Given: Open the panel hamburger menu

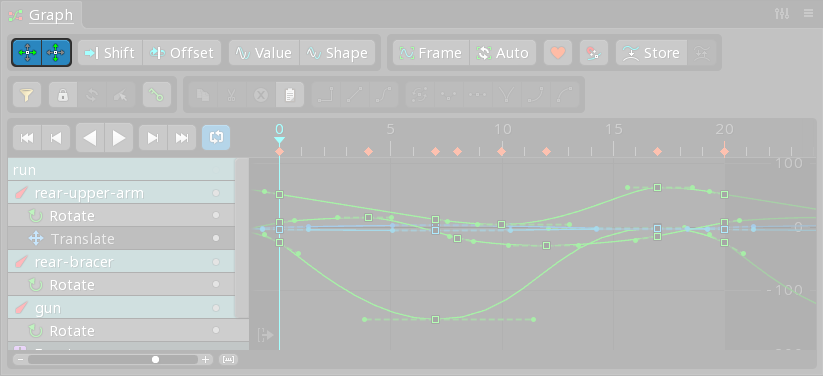Looking at the screenshot, I should (x=808, y=14).
